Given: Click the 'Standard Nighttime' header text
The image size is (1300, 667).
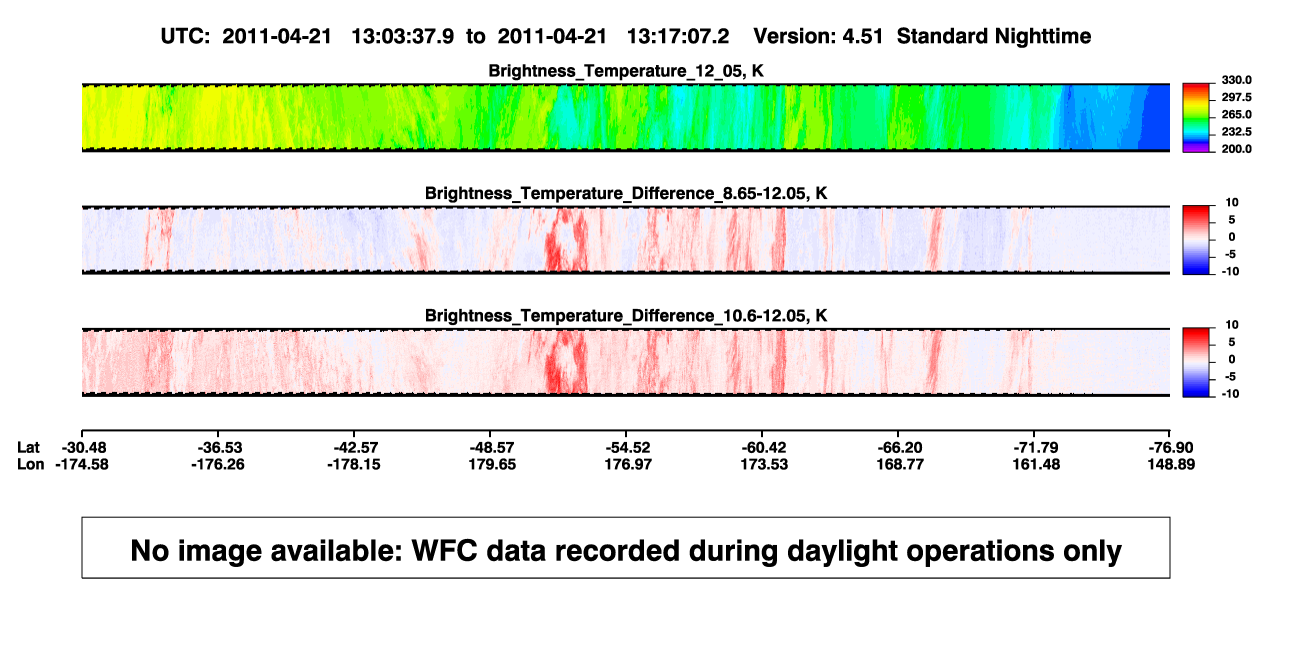Looking at the screenshot, I should (x=994, y=37).
